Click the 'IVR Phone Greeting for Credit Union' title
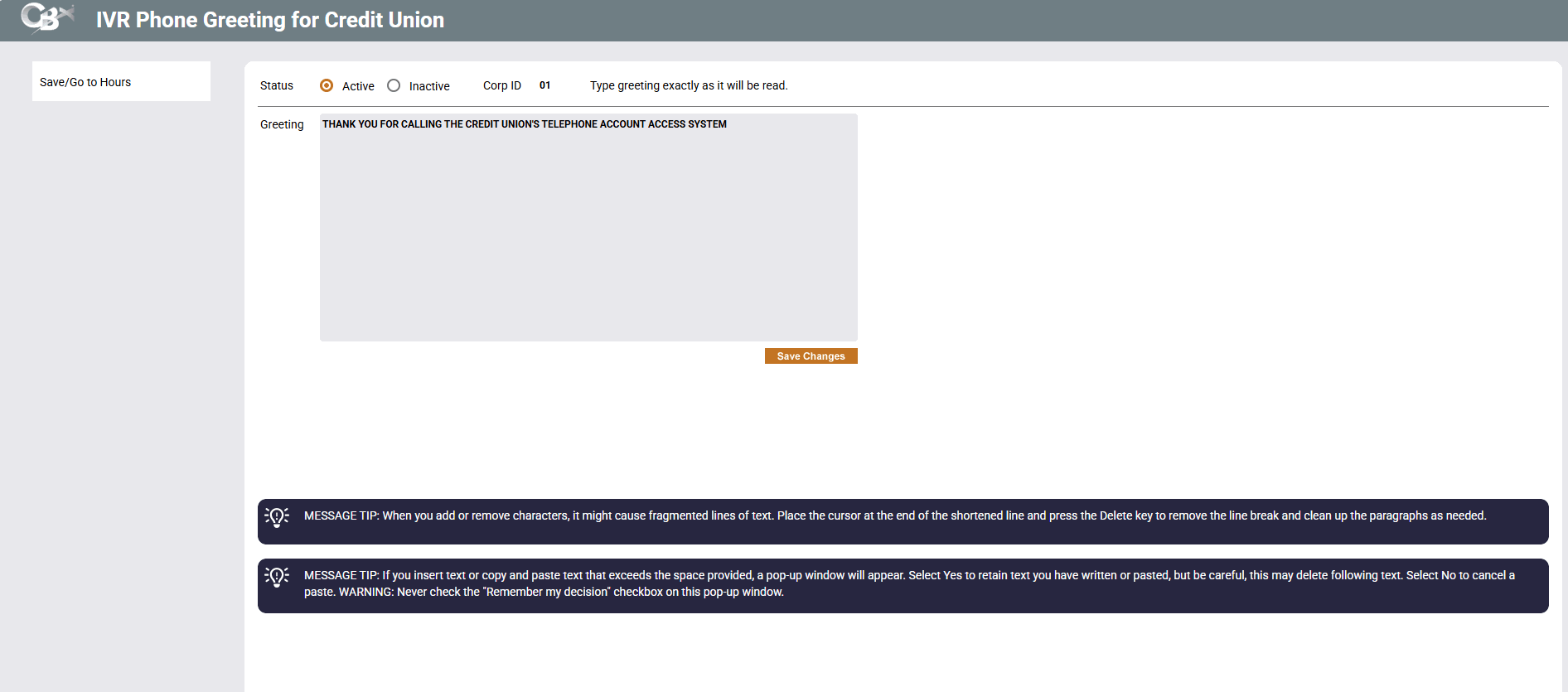This screenshot has width=1568, height=692. point(270,20)
